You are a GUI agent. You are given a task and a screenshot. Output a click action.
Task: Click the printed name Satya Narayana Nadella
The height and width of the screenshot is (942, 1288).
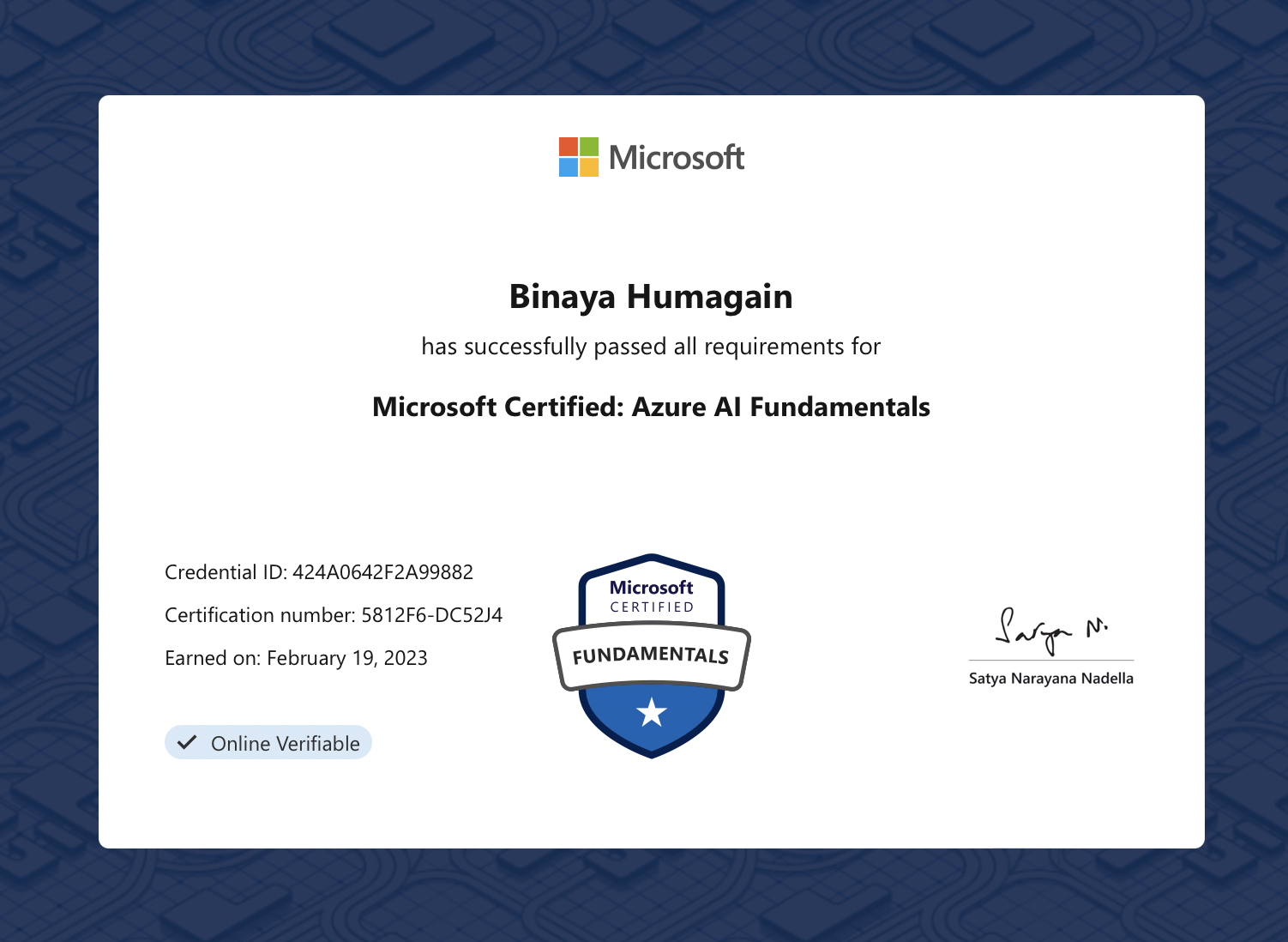tap(1050, 679)
